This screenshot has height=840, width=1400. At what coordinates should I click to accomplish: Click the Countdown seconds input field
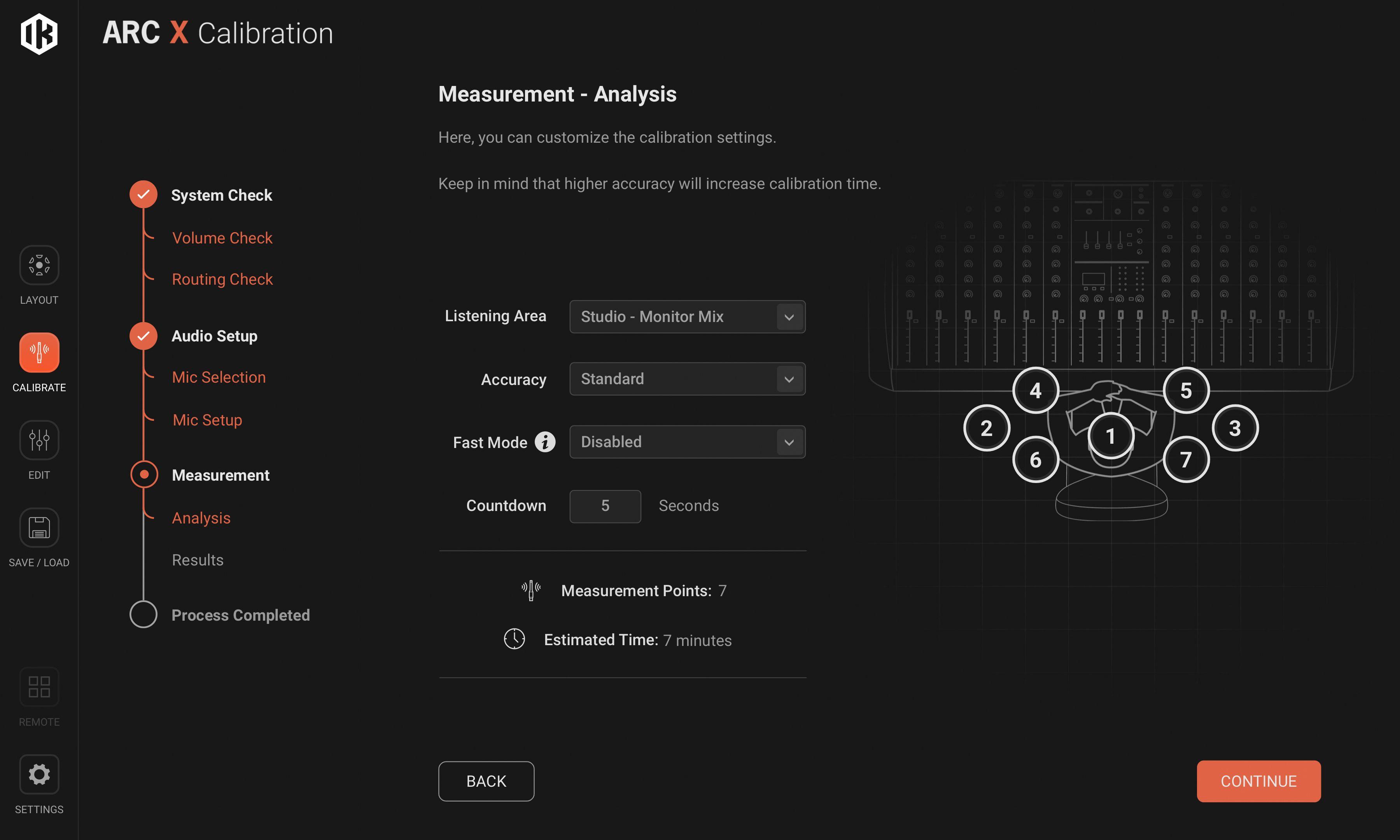(605, 506)
